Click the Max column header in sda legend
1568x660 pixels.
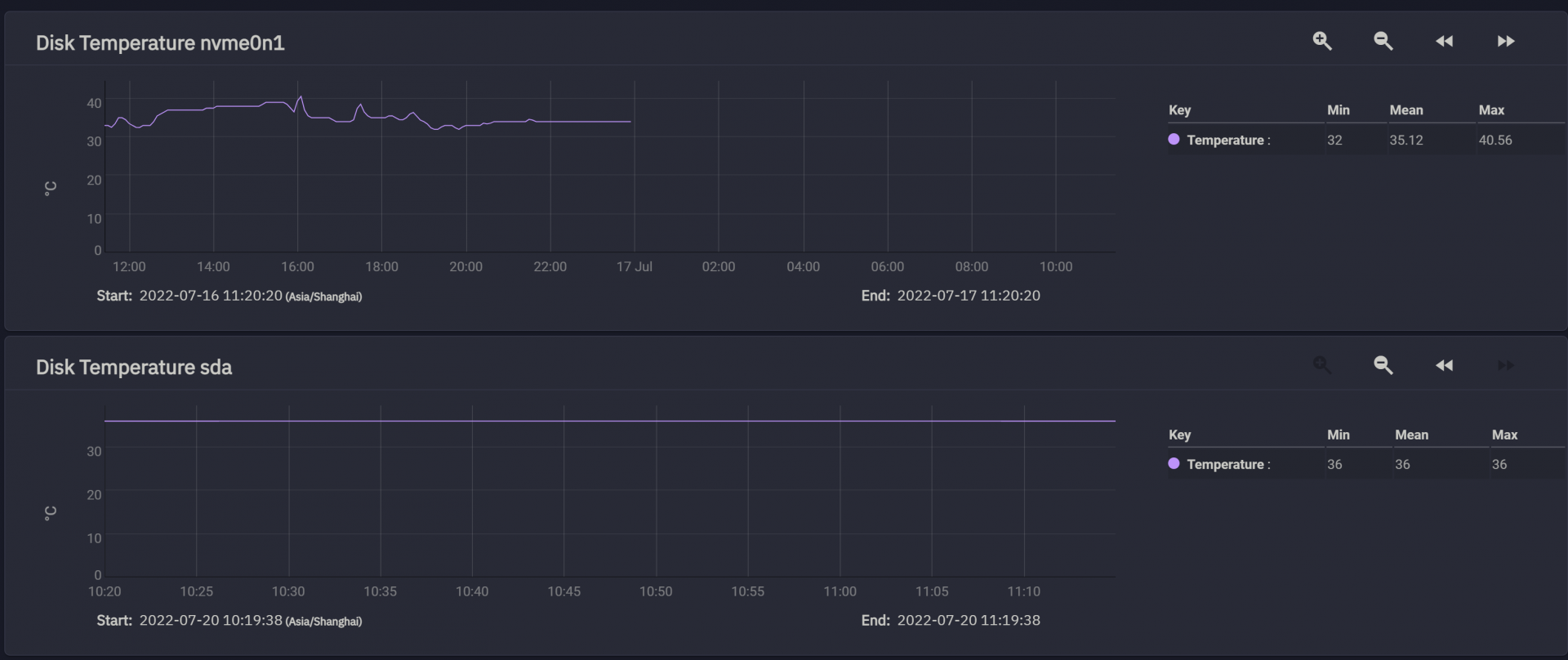coord(1504,435)
